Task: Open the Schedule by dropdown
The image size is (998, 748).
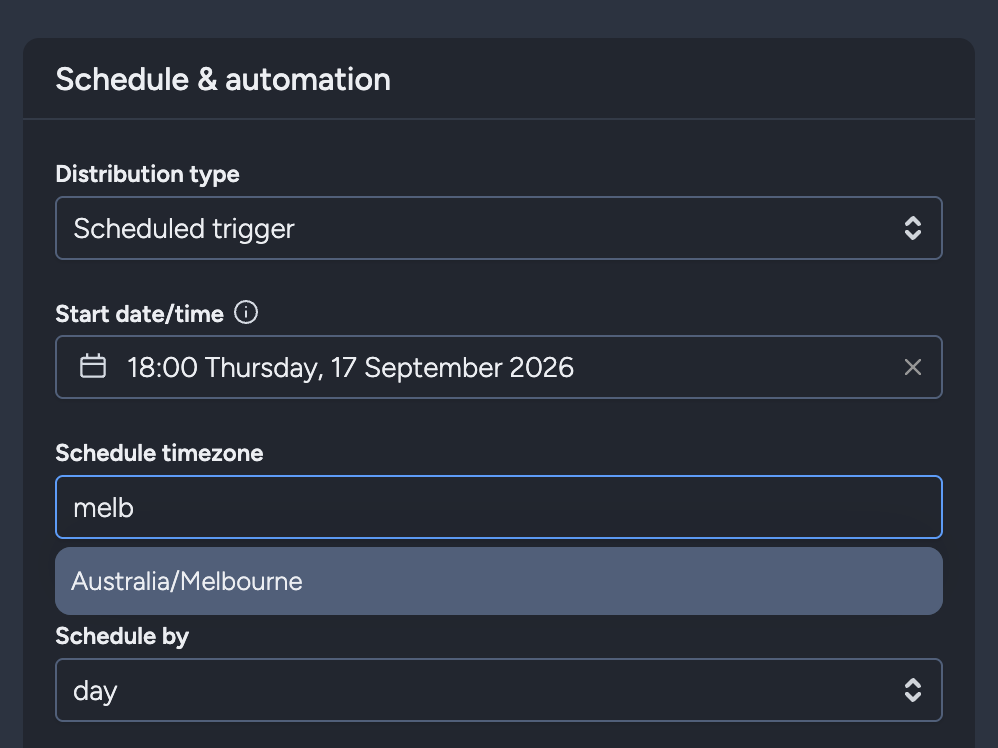Action: pyautogui.click(x=498, y=690)
